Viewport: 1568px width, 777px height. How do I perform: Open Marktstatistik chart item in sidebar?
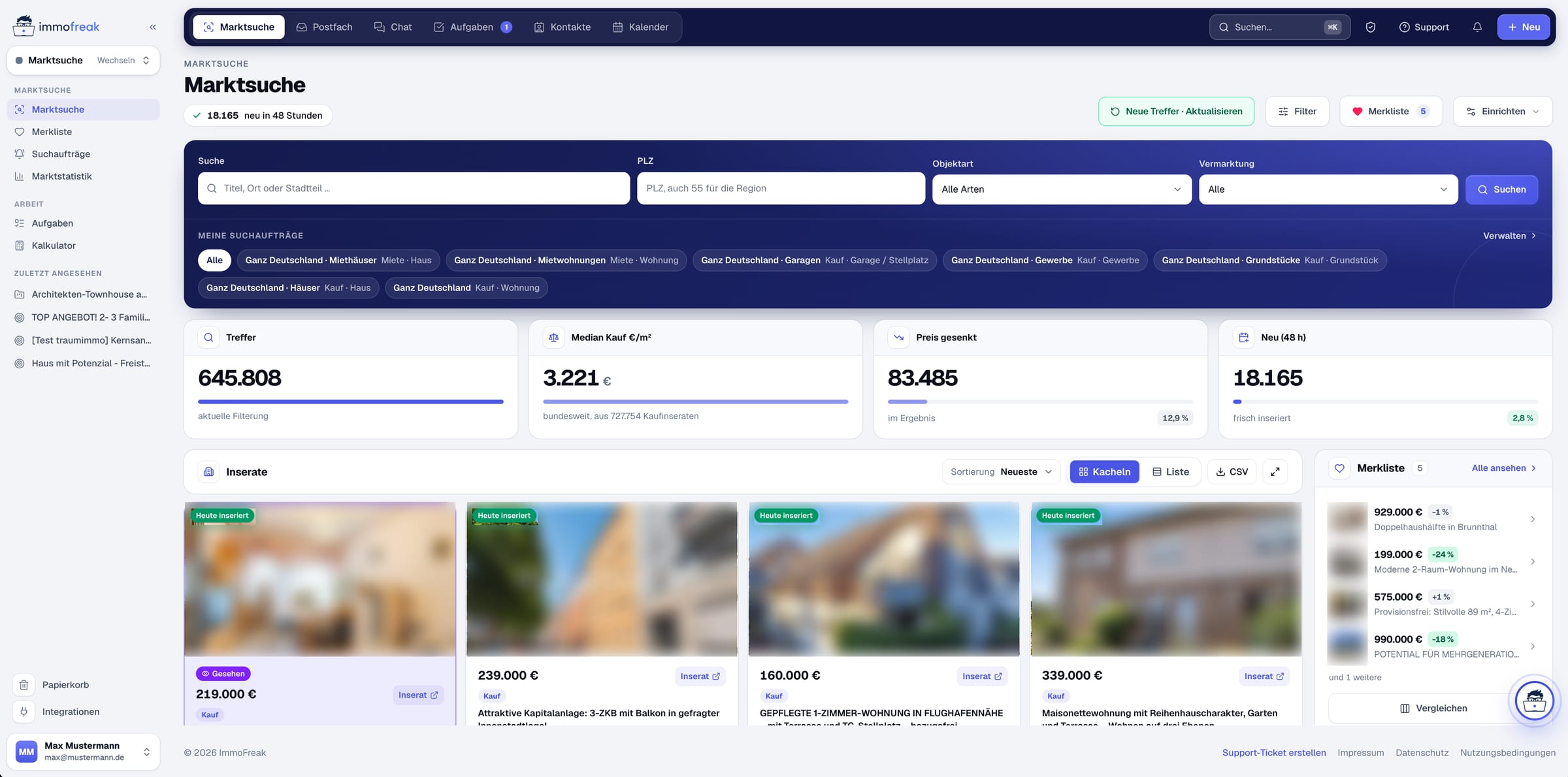84,176
